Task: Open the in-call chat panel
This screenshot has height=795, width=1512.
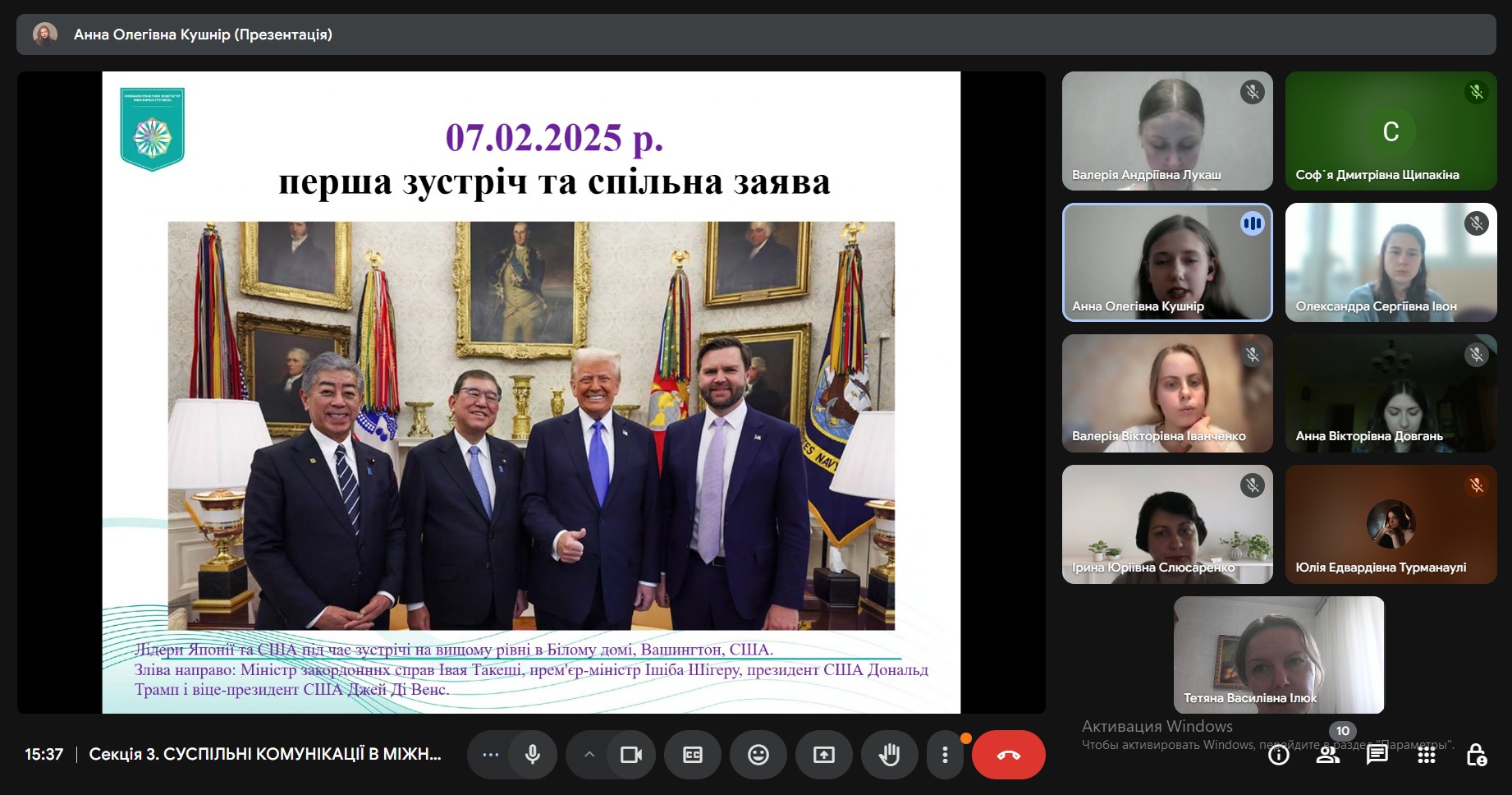Action: click(x=1377, y=756)
